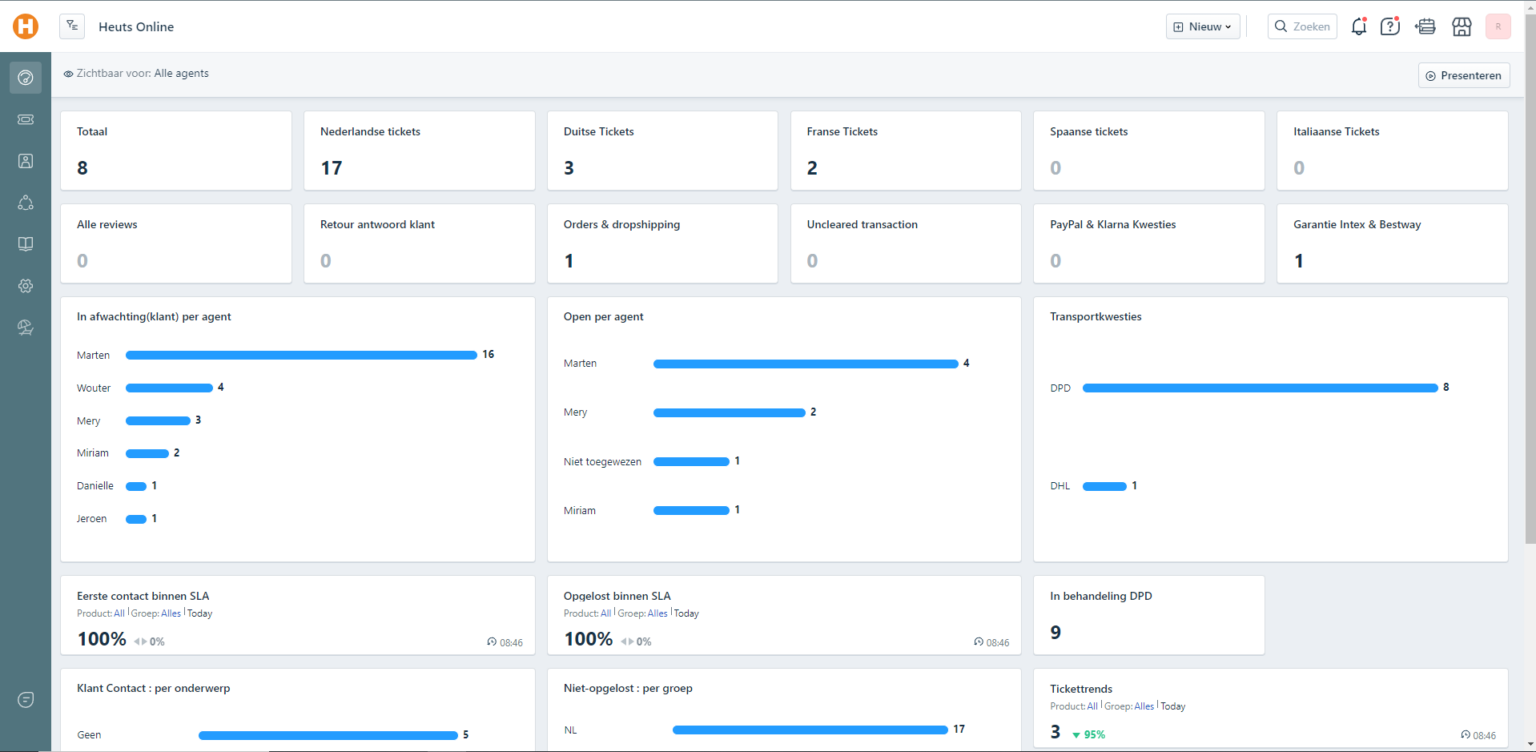1536x752 pixels.
Task: Click the Zoeken search field
Action: tap(1302, 27)
